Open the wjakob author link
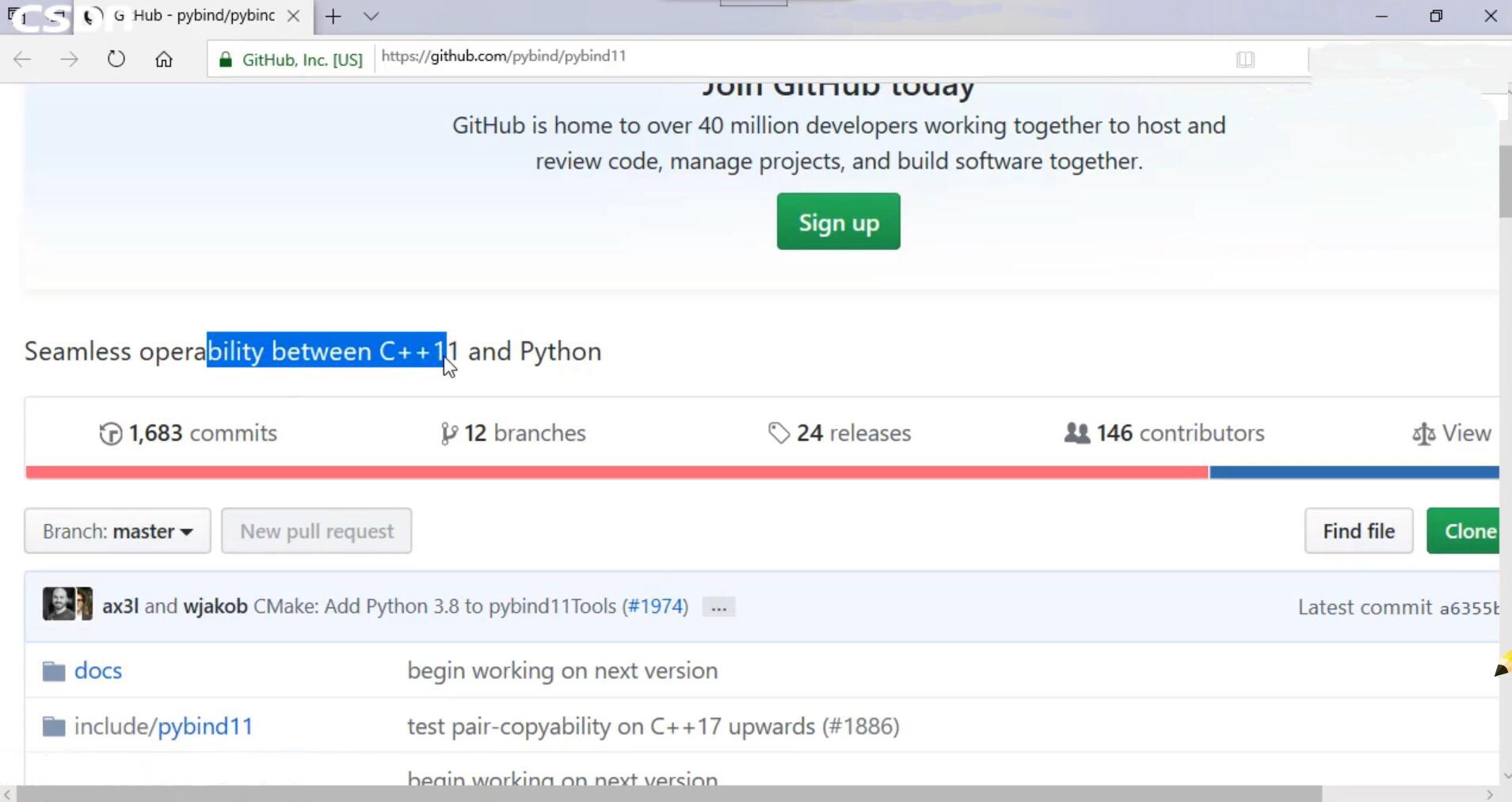This screenshot has height=802, width=1512. pos(215,606)
